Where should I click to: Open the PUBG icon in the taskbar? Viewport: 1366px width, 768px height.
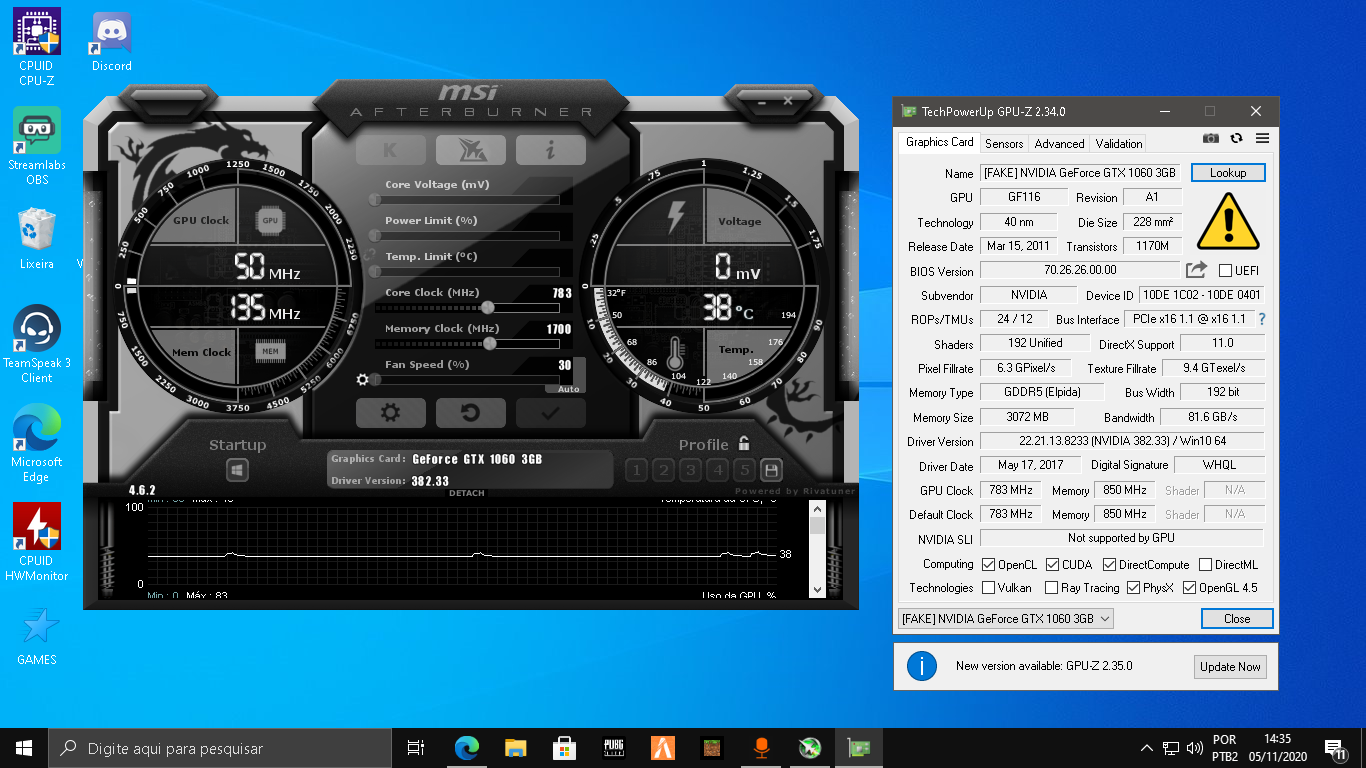point(614,748)
